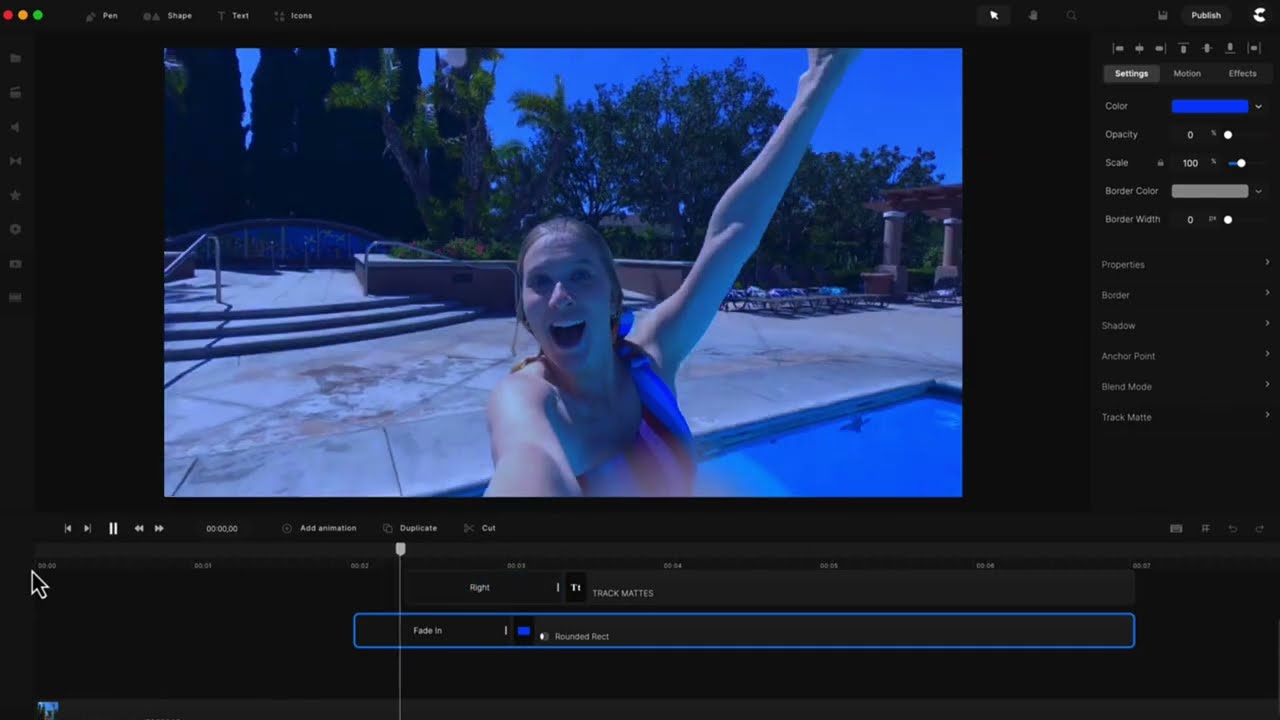Screen dimensions: 1280x720
Task: Align selected element to left edge
Action: [x=1118, y=48]
